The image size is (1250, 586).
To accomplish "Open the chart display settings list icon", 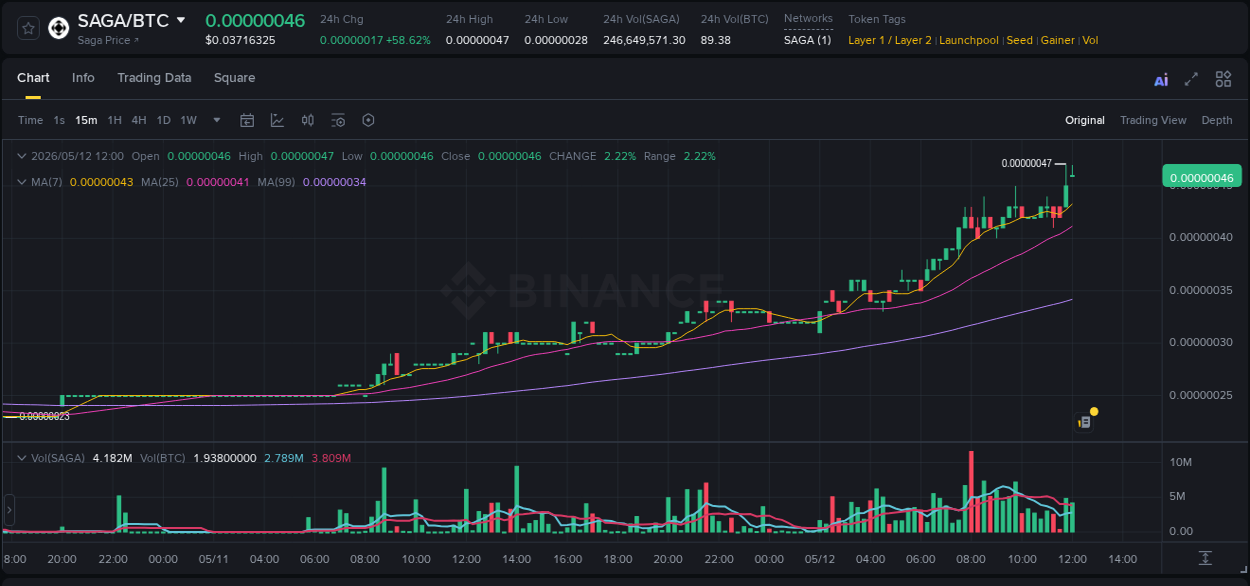I will click(338, 120).
